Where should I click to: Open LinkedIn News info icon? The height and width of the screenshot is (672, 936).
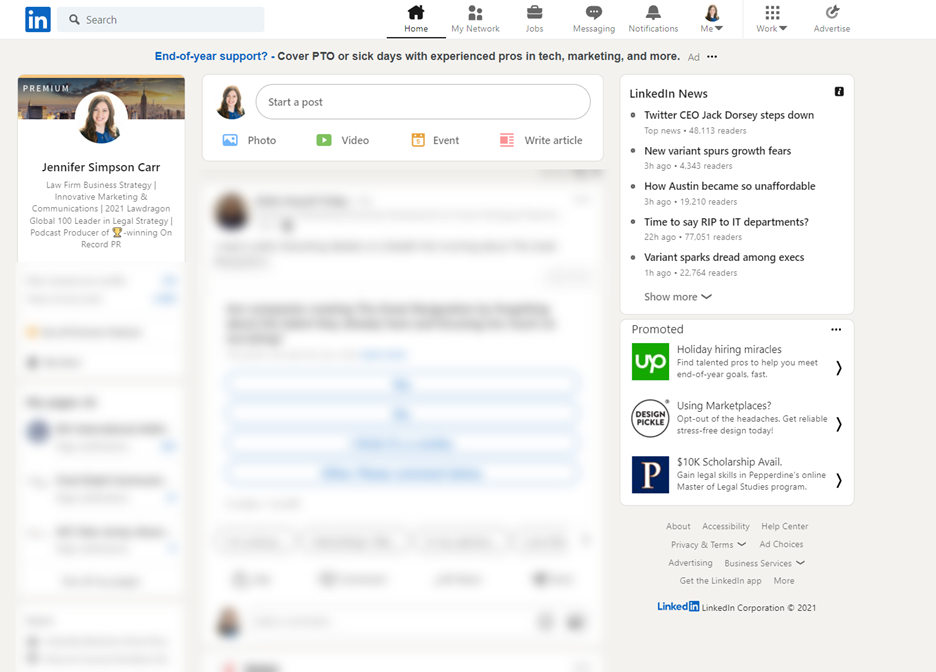coord(839,91)
